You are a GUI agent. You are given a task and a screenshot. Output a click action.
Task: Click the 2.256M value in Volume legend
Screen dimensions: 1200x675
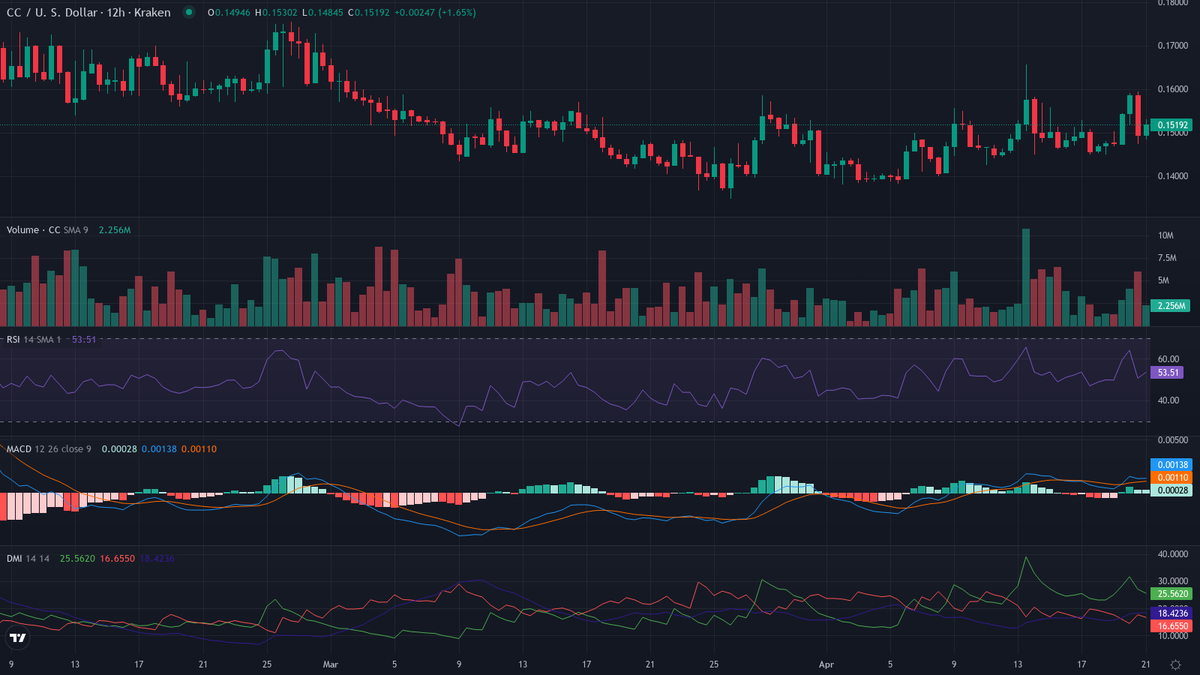click(x=113, y=230)
